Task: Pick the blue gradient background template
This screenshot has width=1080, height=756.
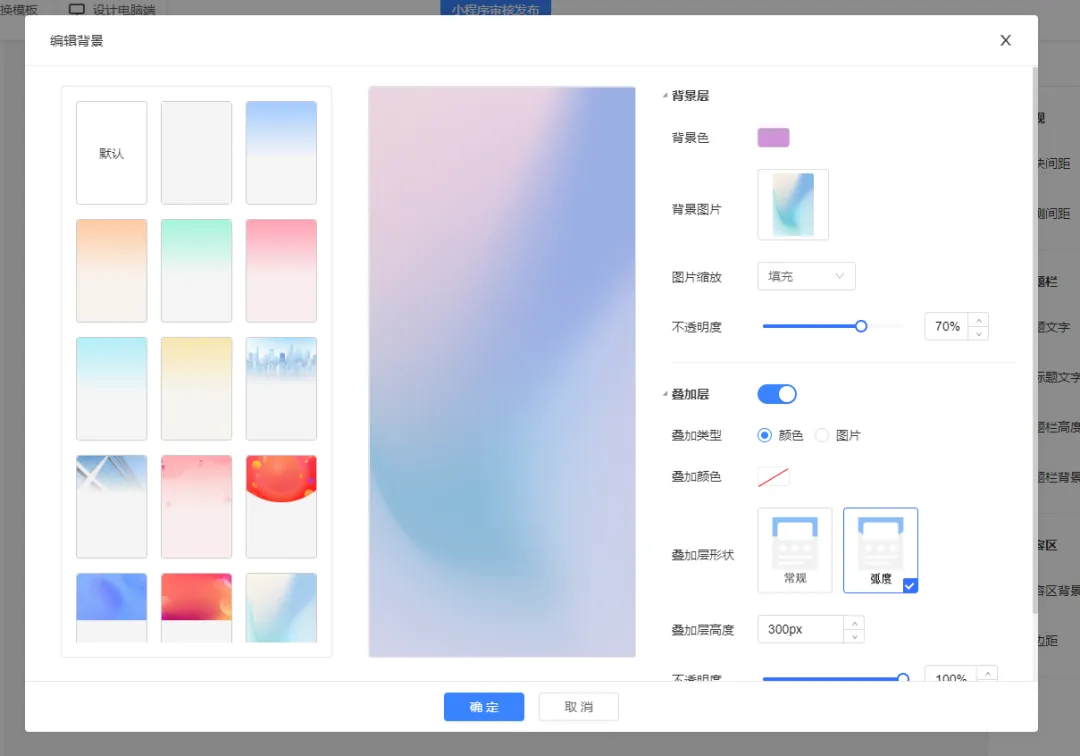Action: tap(281, 153)
